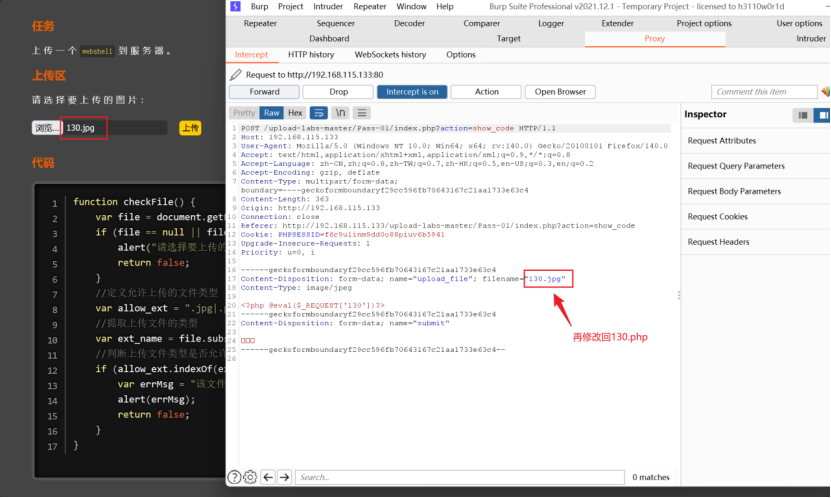Image resolution: width=831 pixels, height=498 pixels.
Task: Click the PHPSESSID cookie value
Action: click(x=385, y=235)
